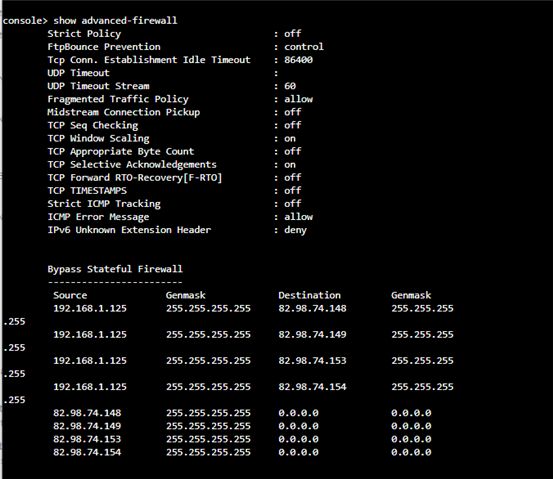Viewport: 553px width, 479px height.
Task: Click destination IP 82.98.74.153
Action: point(312,360)
